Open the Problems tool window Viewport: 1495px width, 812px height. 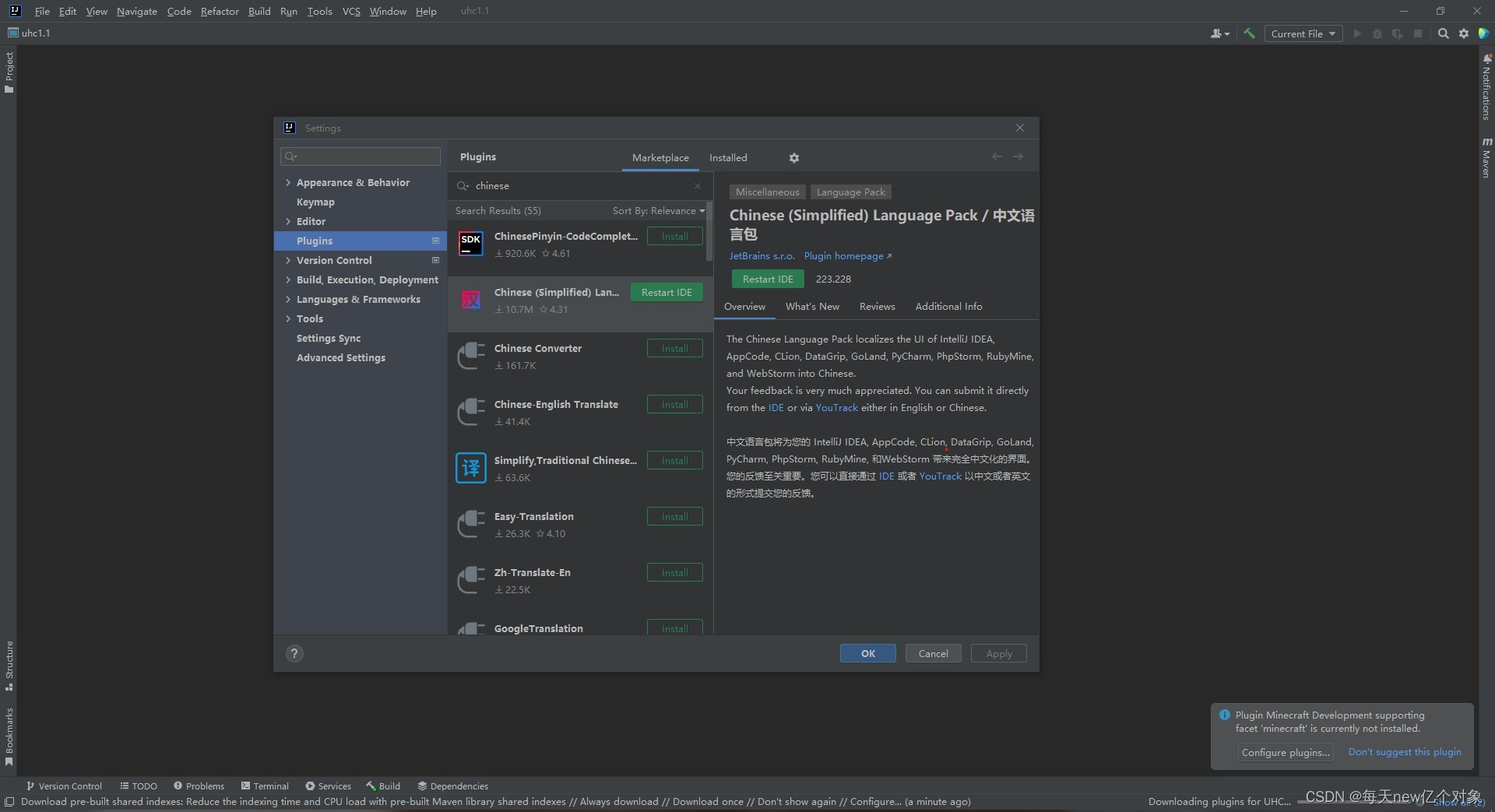[x=199, y=786]
